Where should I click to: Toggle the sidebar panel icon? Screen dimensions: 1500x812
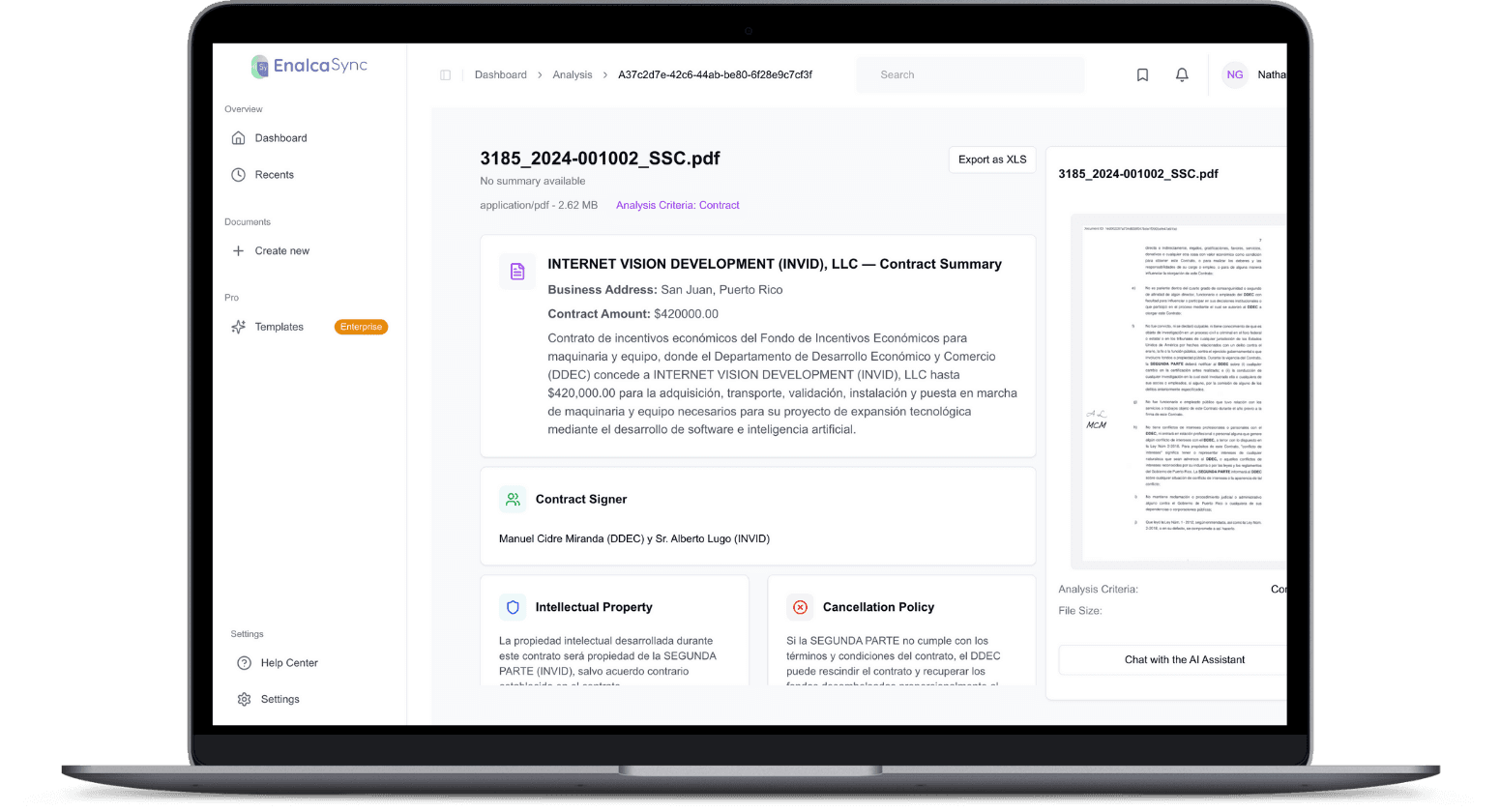point(445,75)
